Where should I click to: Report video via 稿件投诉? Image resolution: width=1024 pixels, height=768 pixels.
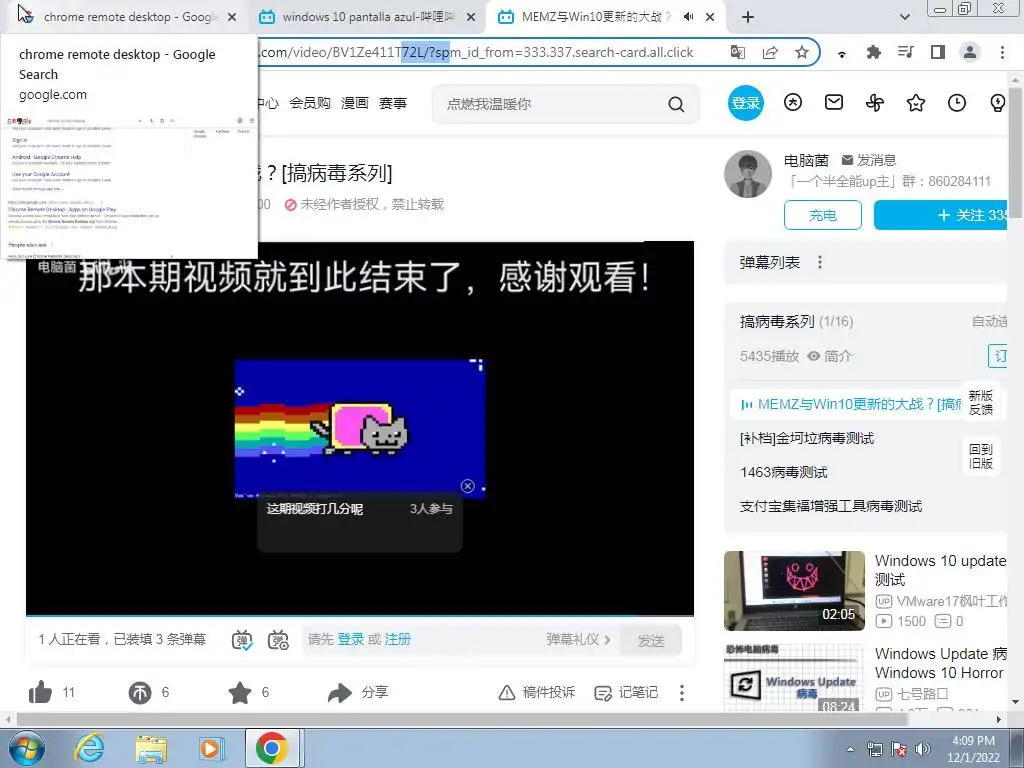coord(536,692)
